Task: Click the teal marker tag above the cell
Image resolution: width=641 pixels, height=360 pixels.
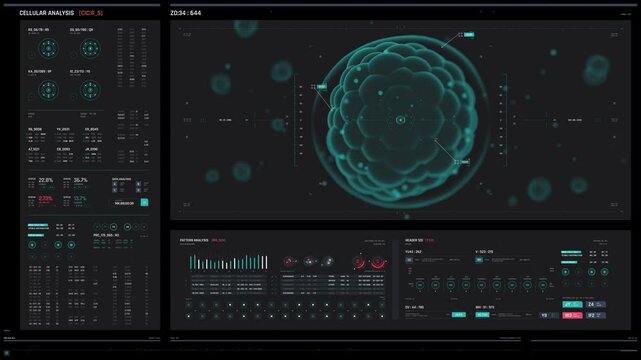Action: (469, 35)
